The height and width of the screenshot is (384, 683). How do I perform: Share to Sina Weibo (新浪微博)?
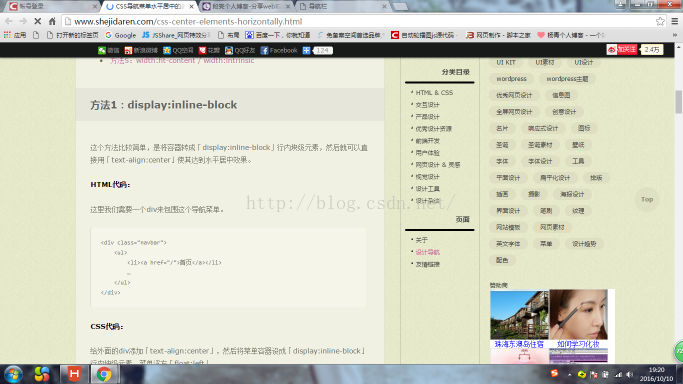pyautogui.click(x=141, y=51)
